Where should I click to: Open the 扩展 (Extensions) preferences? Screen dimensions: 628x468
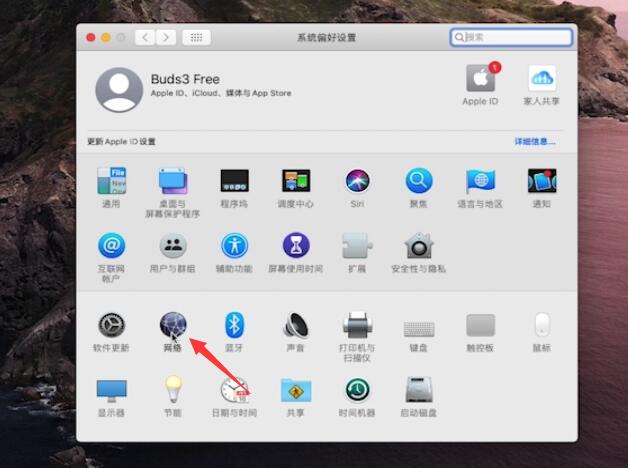tap(357, 245)
